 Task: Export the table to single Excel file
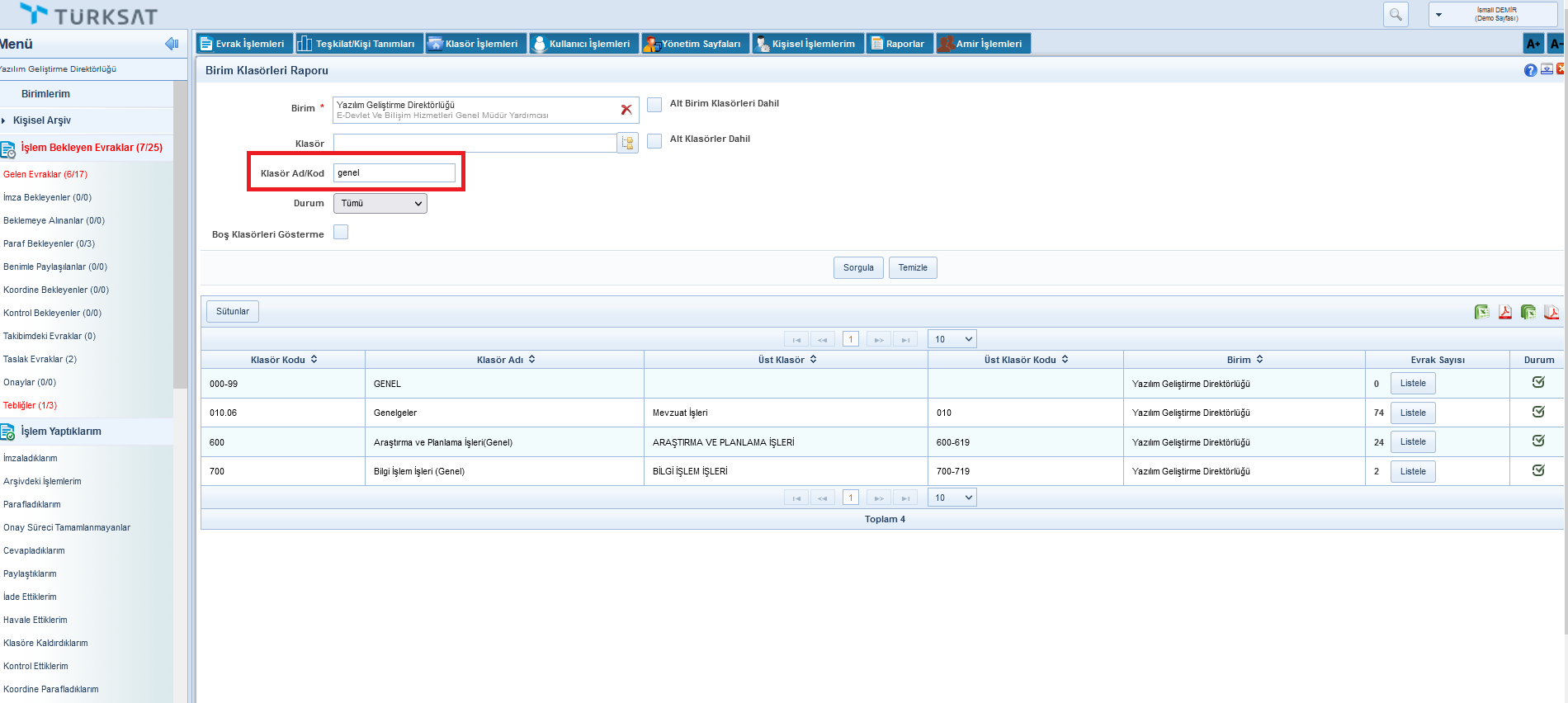(1482, 312)
